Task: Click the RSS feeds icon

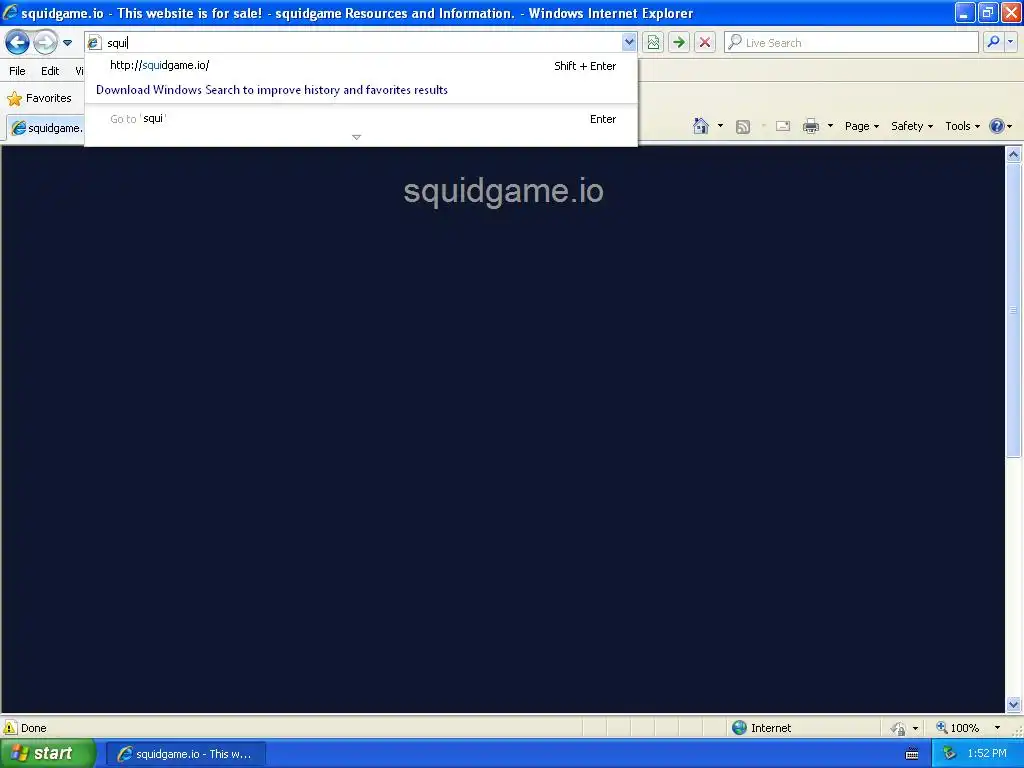Action: click(743, 127)
